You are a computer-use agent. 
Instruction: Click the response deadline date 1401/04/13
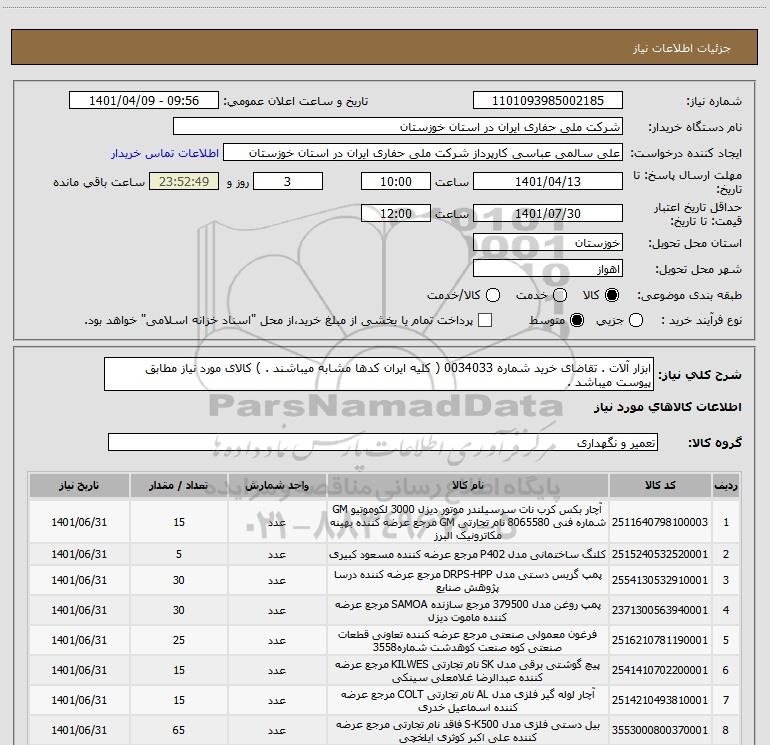click(548, 181)
